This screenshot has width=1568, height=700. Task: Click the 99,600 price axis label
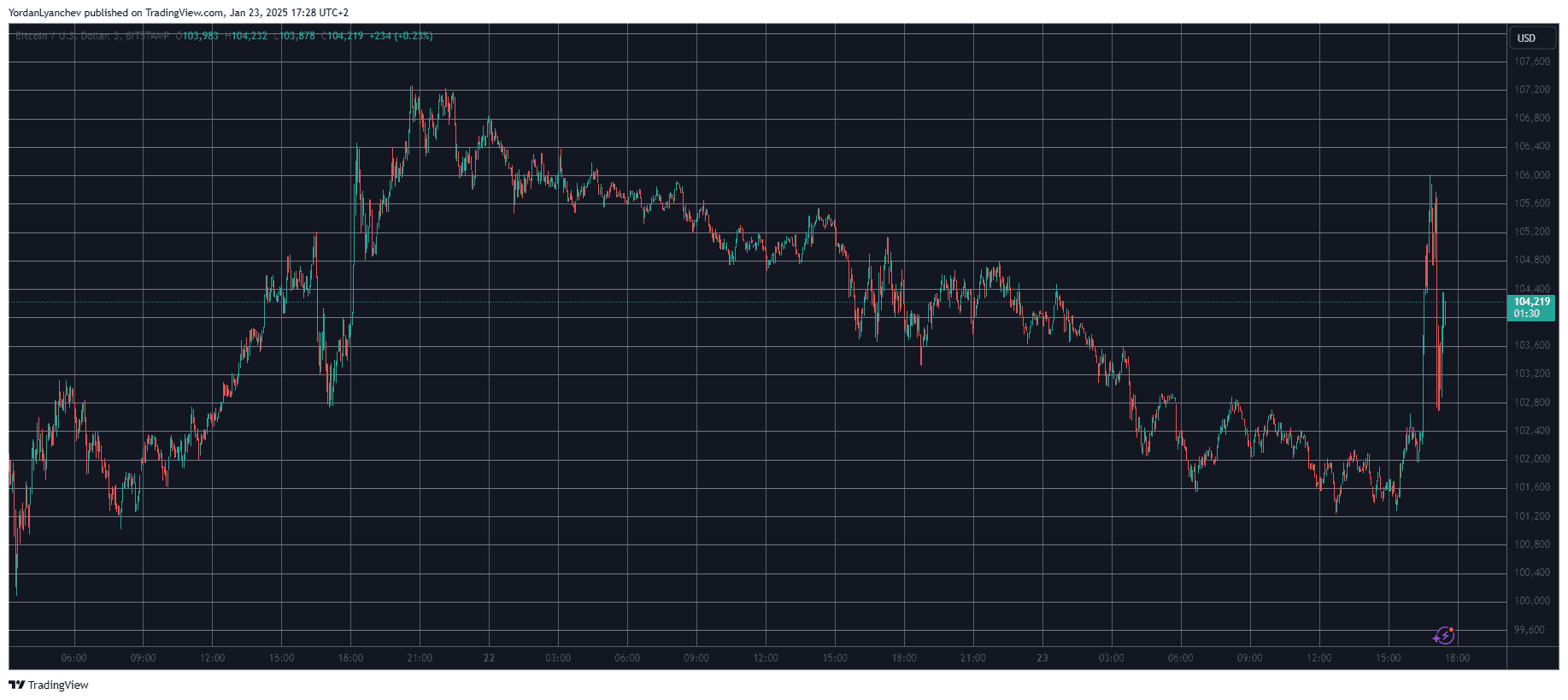pos(1530,630)
